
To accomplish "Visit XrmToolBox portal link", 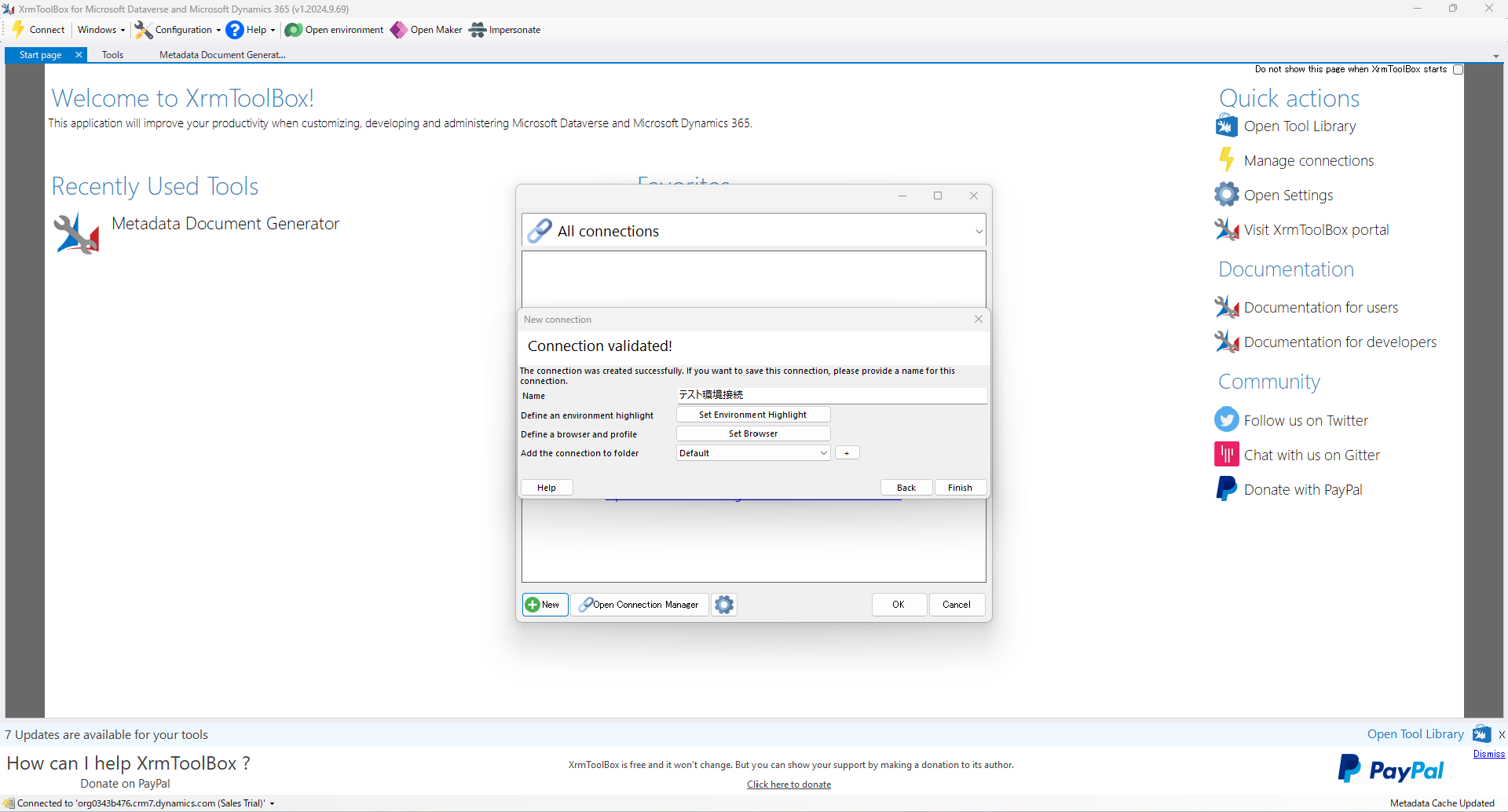I will (1316, 230).
